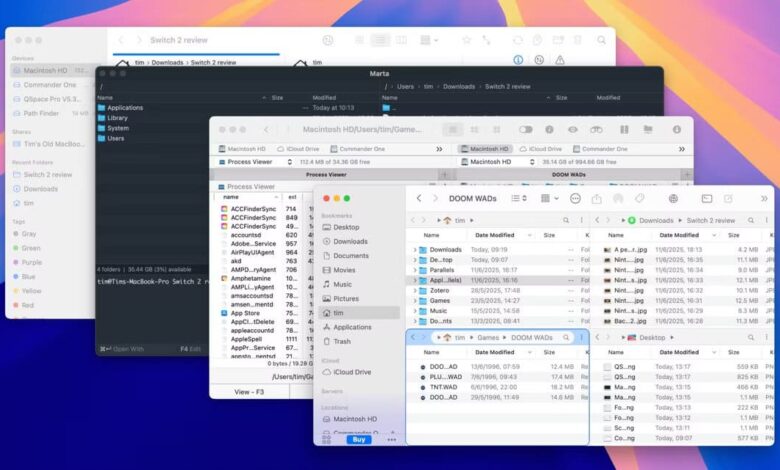Click Marta terminal prompt line
The image size is (780, 470).
[152, 282]
